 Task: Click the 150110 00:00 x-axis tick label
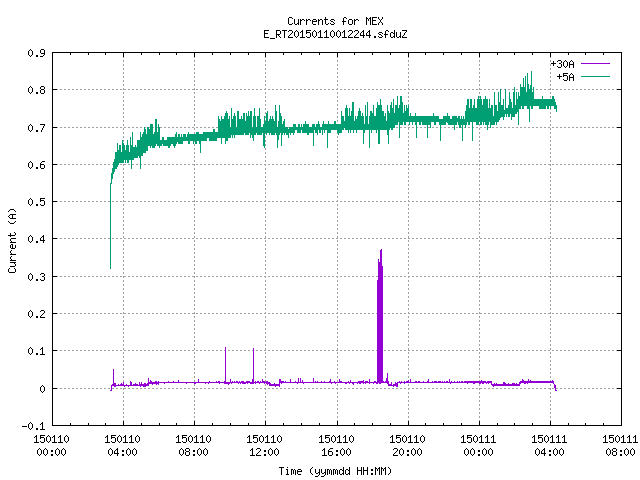[x=51, y=446]
